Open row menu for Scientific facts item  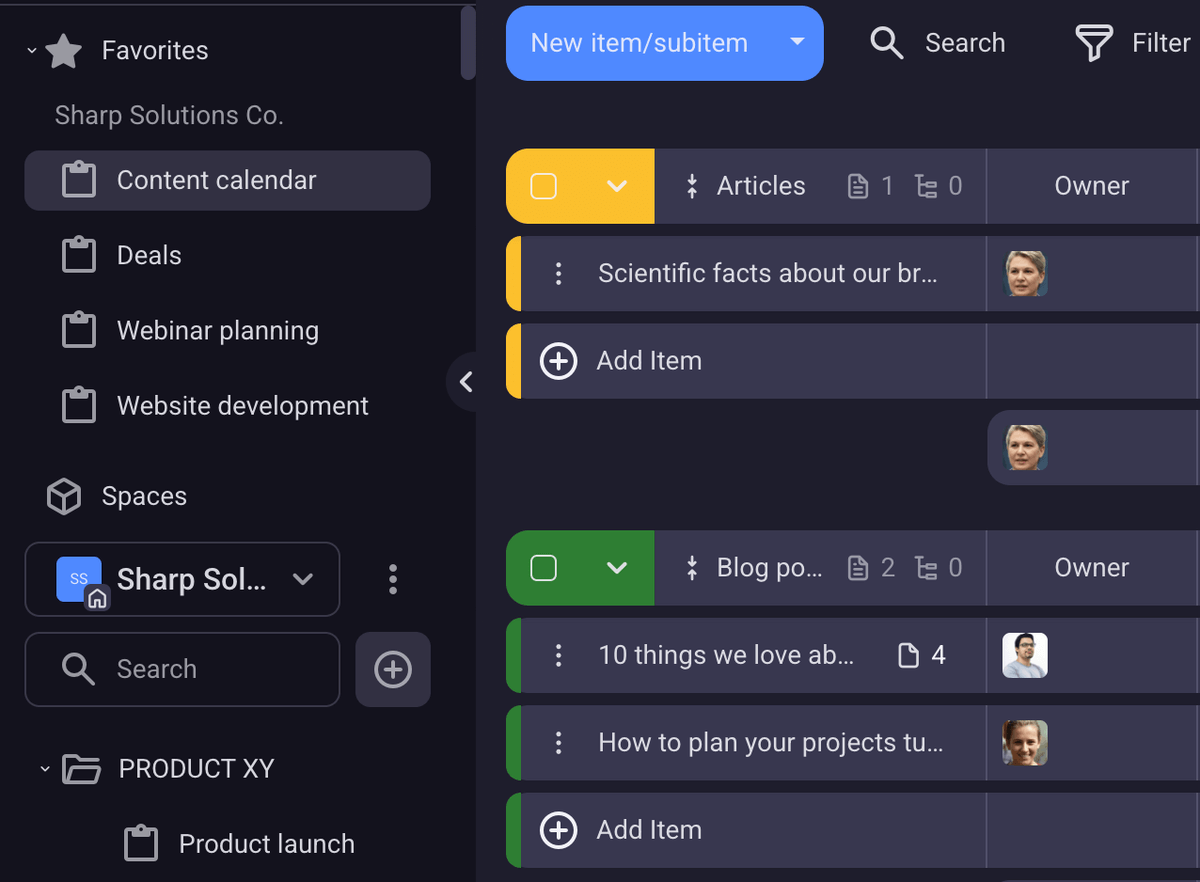point(558,274)
